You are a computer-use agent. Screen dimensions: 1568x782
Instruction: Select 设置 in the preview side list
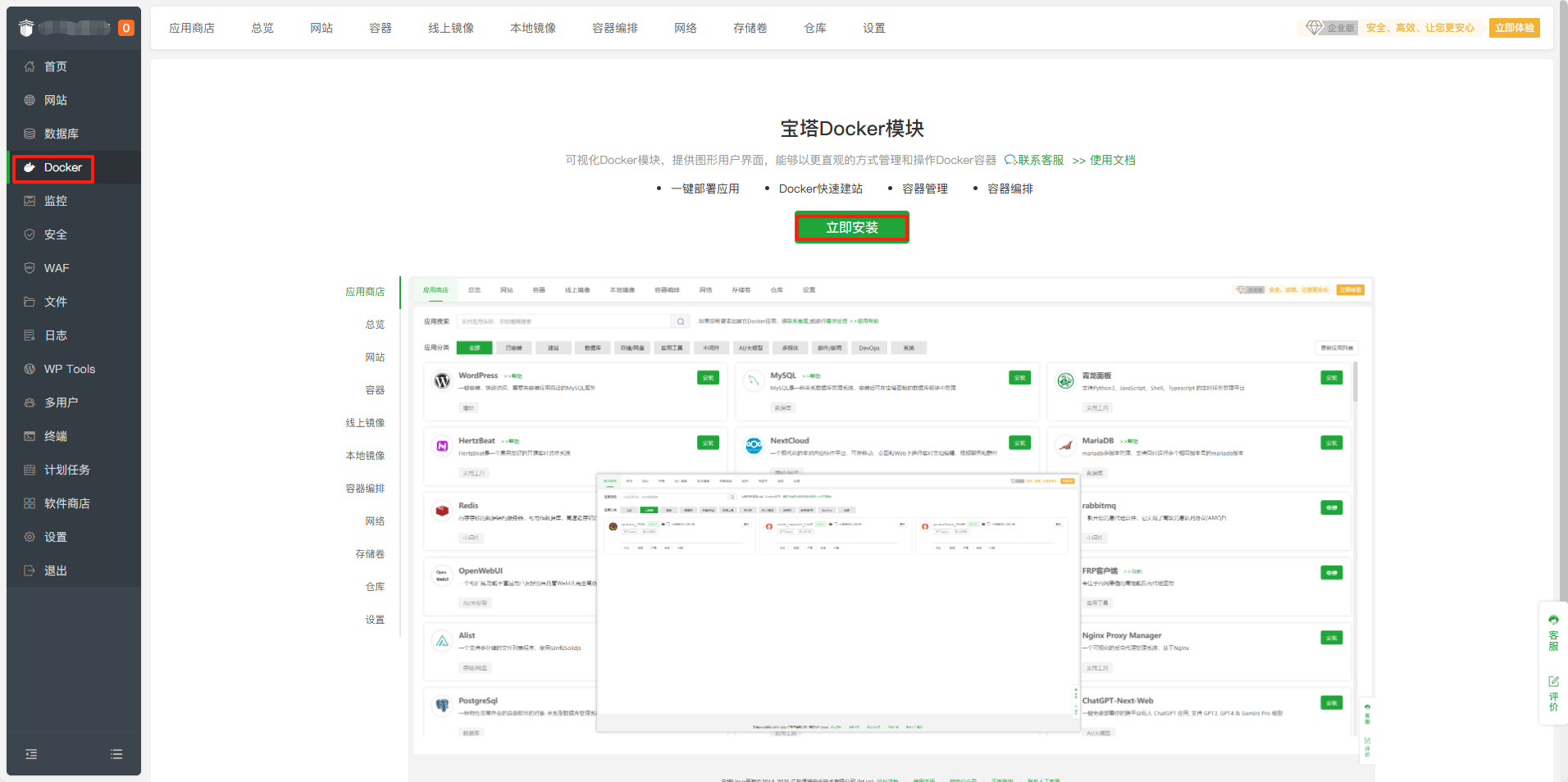[x=375, y=620]
